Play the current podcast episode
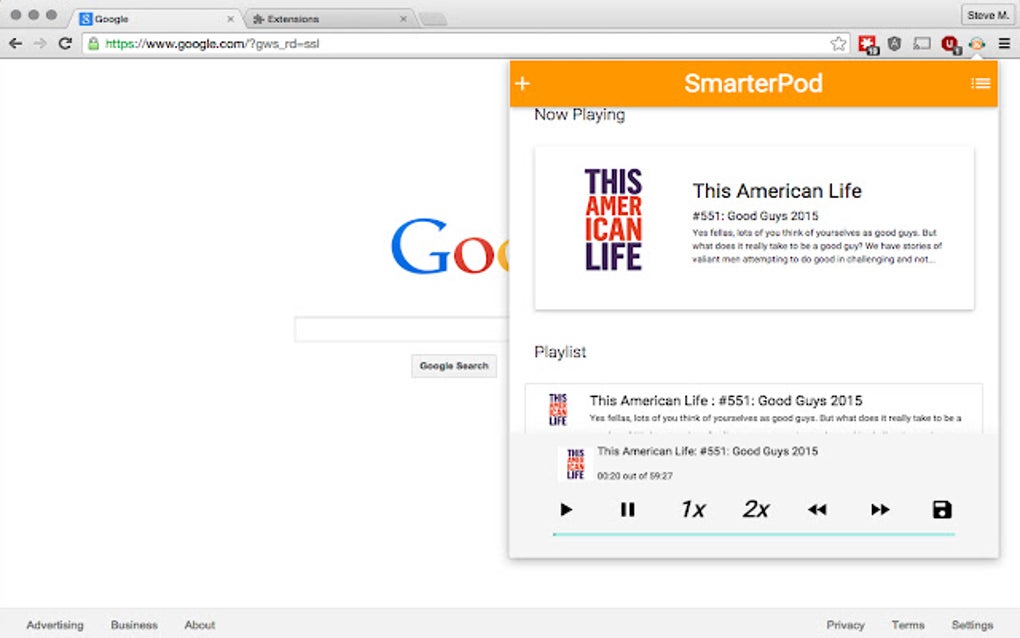1020x638 pixels. [x=566, y=509]
